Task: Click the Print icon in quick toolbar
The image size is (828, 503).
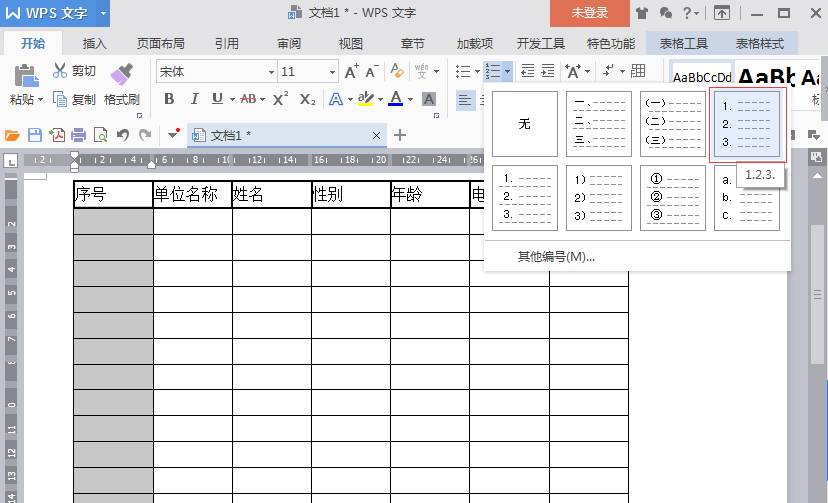Action: (x=78, y=135)
